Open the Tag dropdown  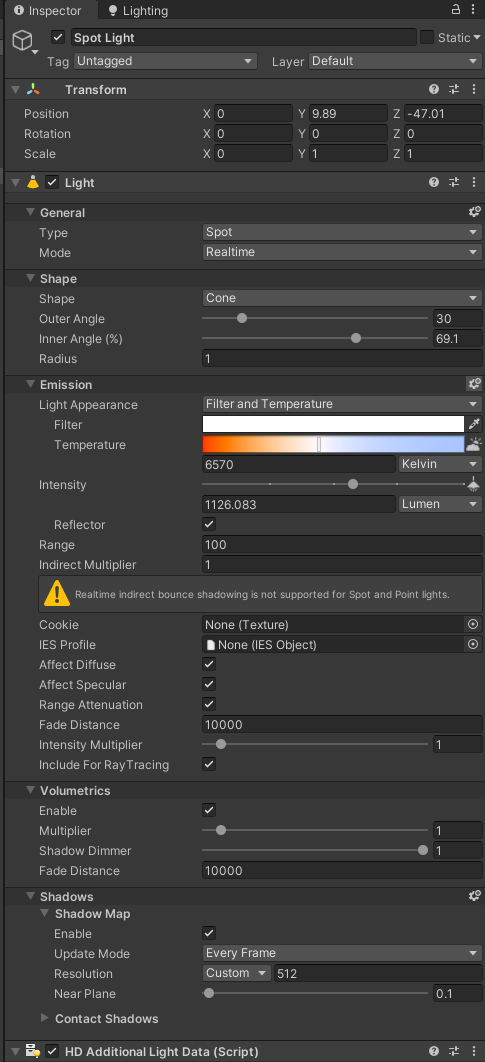(x=165, y=61)
